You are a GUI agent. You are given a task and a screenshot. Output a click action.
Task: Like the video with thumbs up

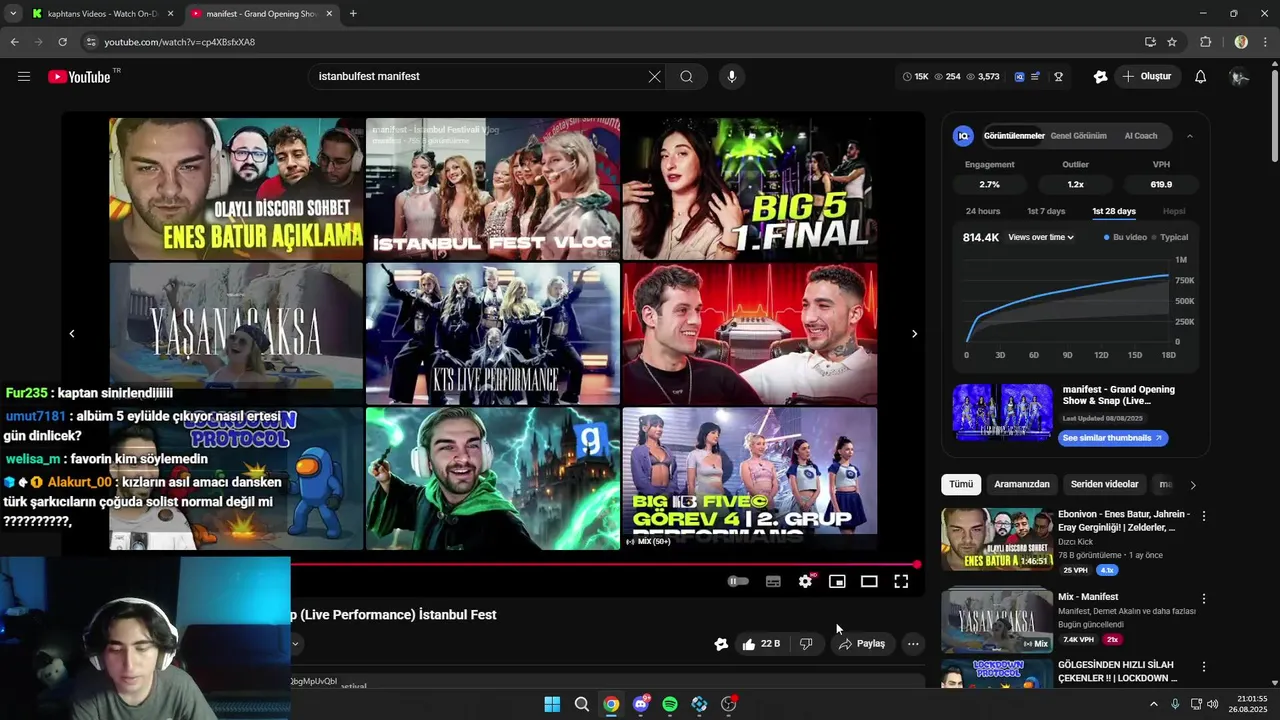point(760,644)
